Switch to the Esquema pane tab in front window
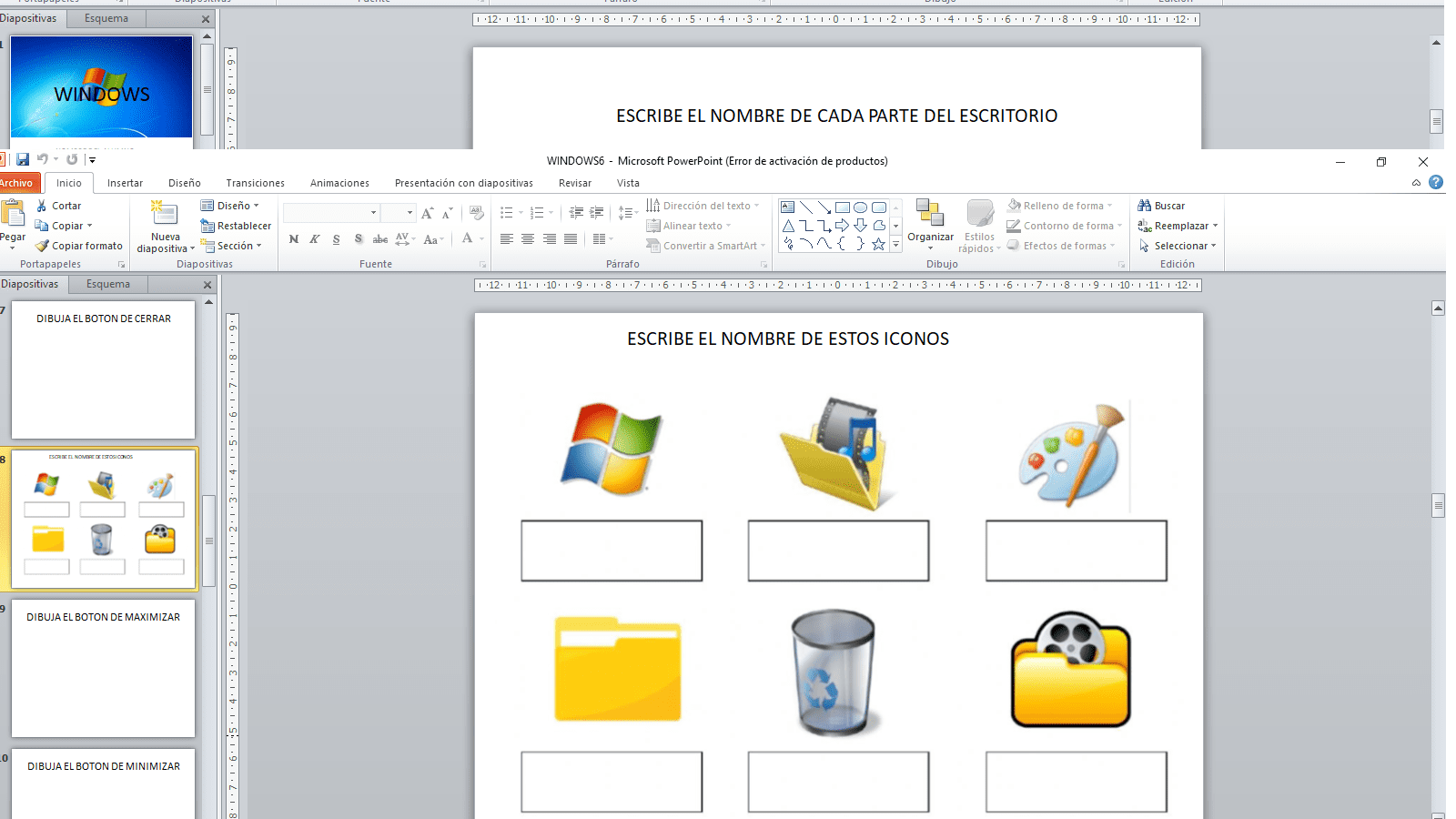The width and height of the screenshot is (1456, 819). click(x=108, y=284)
